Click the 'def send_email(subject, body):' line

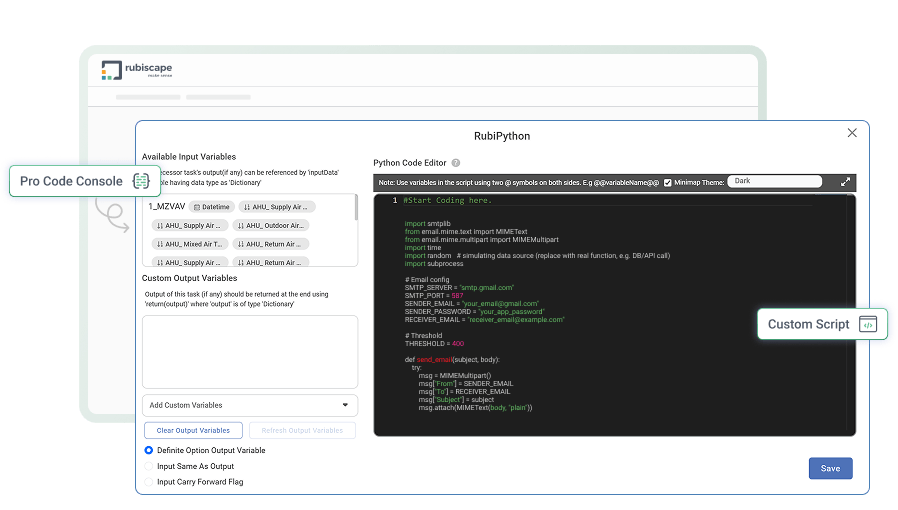point(452,360)
